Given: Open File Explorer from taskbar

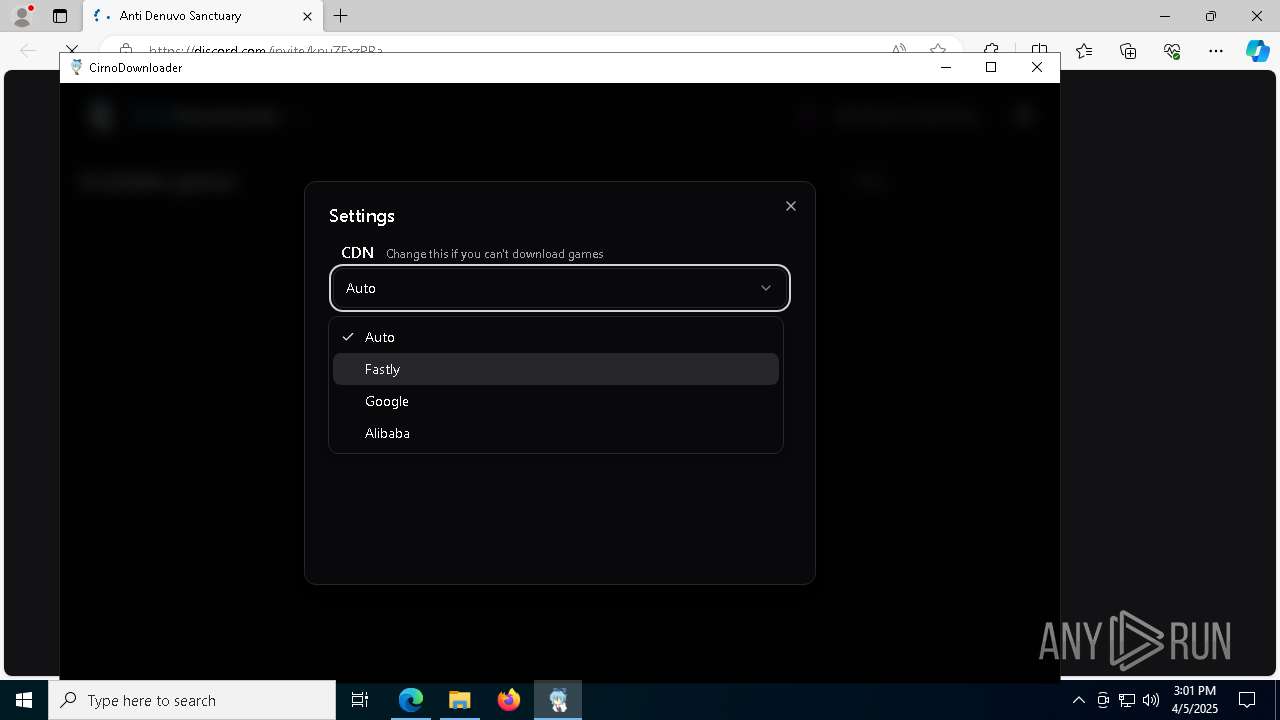Looking at the screenshot, I should [x=460, y=700].
